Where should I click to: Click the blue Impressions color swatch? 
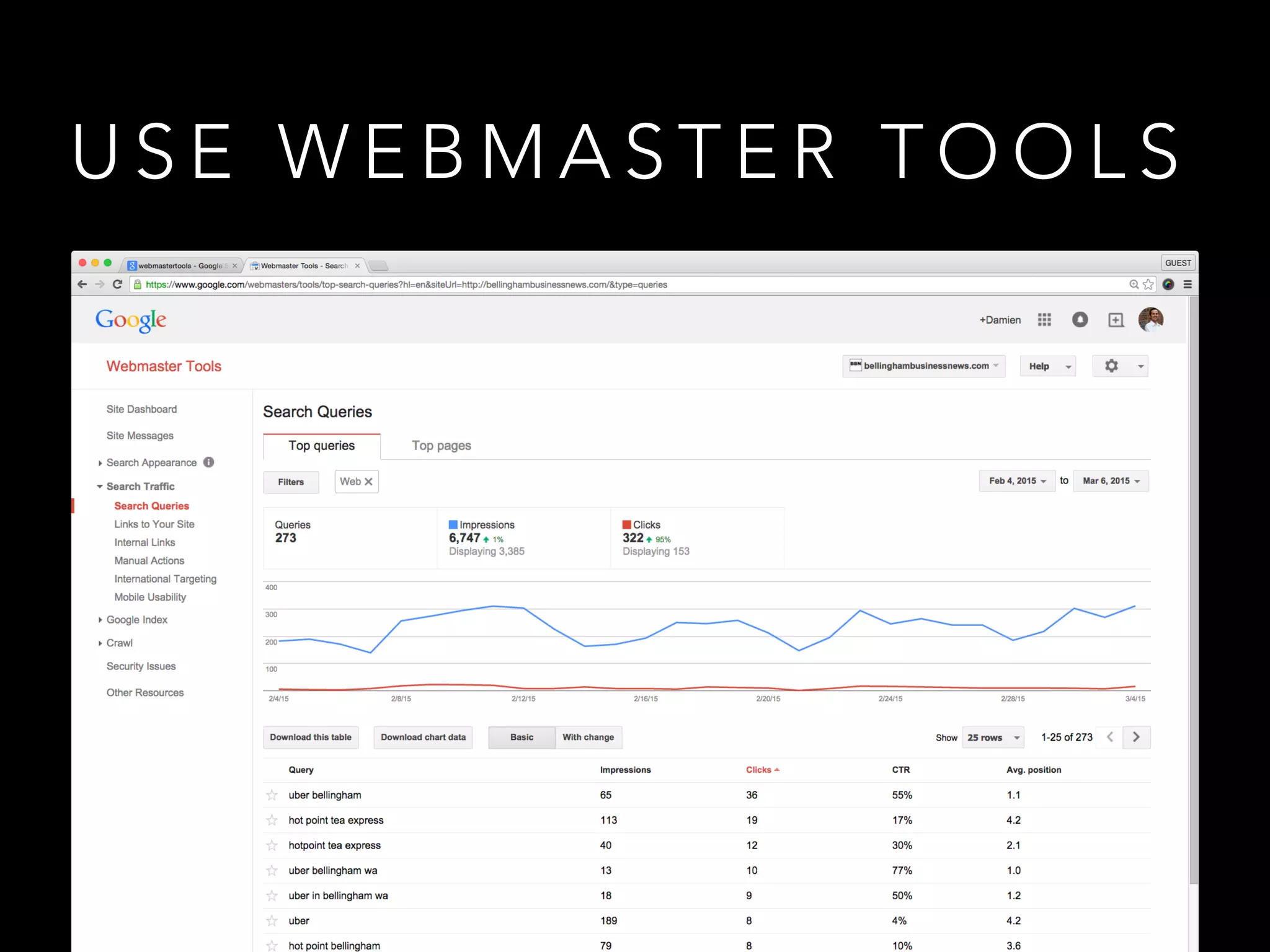[x=453, y=525]
